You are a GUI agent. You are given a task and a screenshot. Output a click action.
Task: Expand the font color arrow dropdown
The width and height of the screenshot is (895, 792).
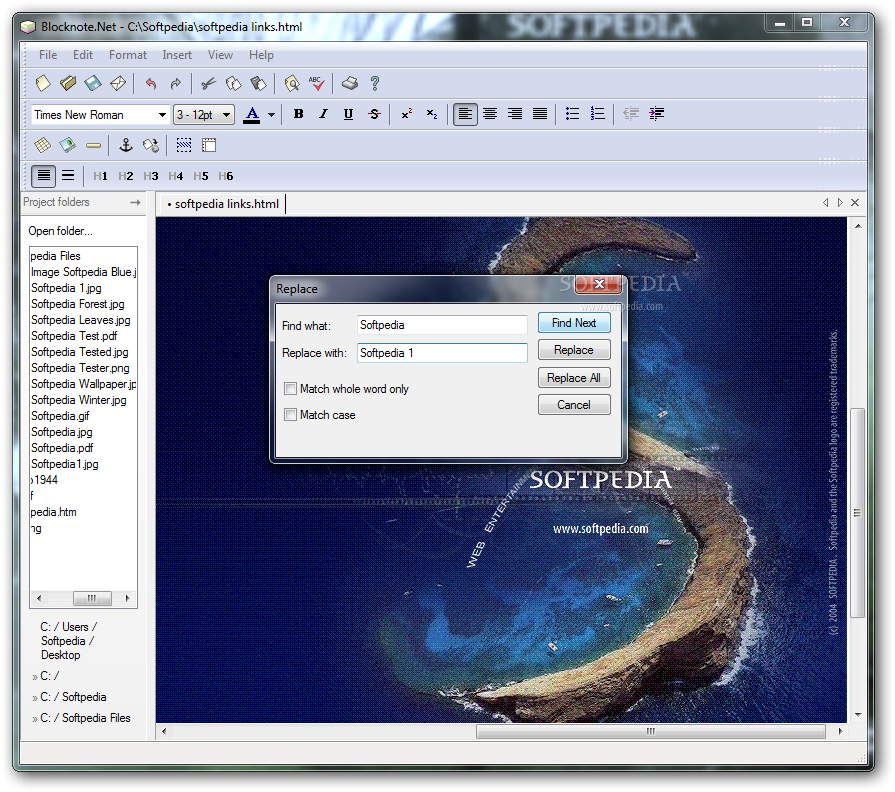coord(272,115)
